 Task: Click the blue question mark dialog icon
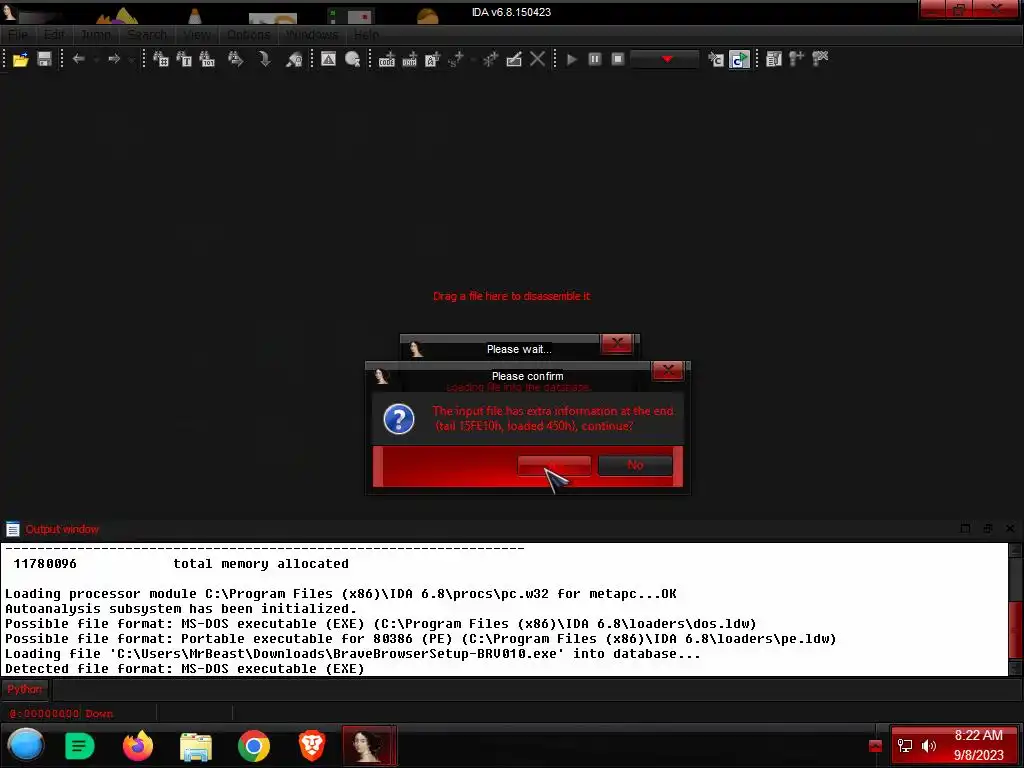(x=399, y=419)
